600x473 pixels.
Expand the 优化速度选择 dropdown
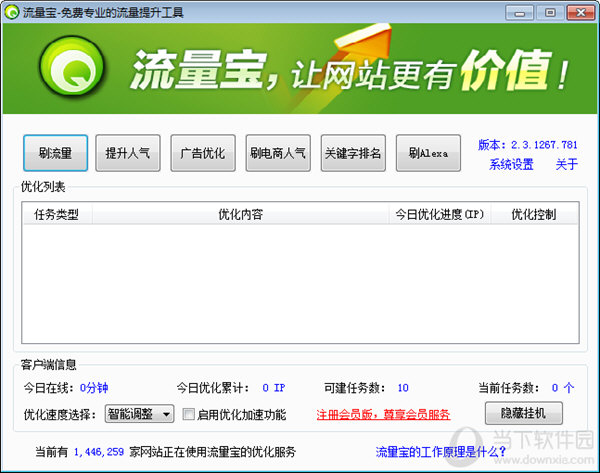tap(139, 414)
